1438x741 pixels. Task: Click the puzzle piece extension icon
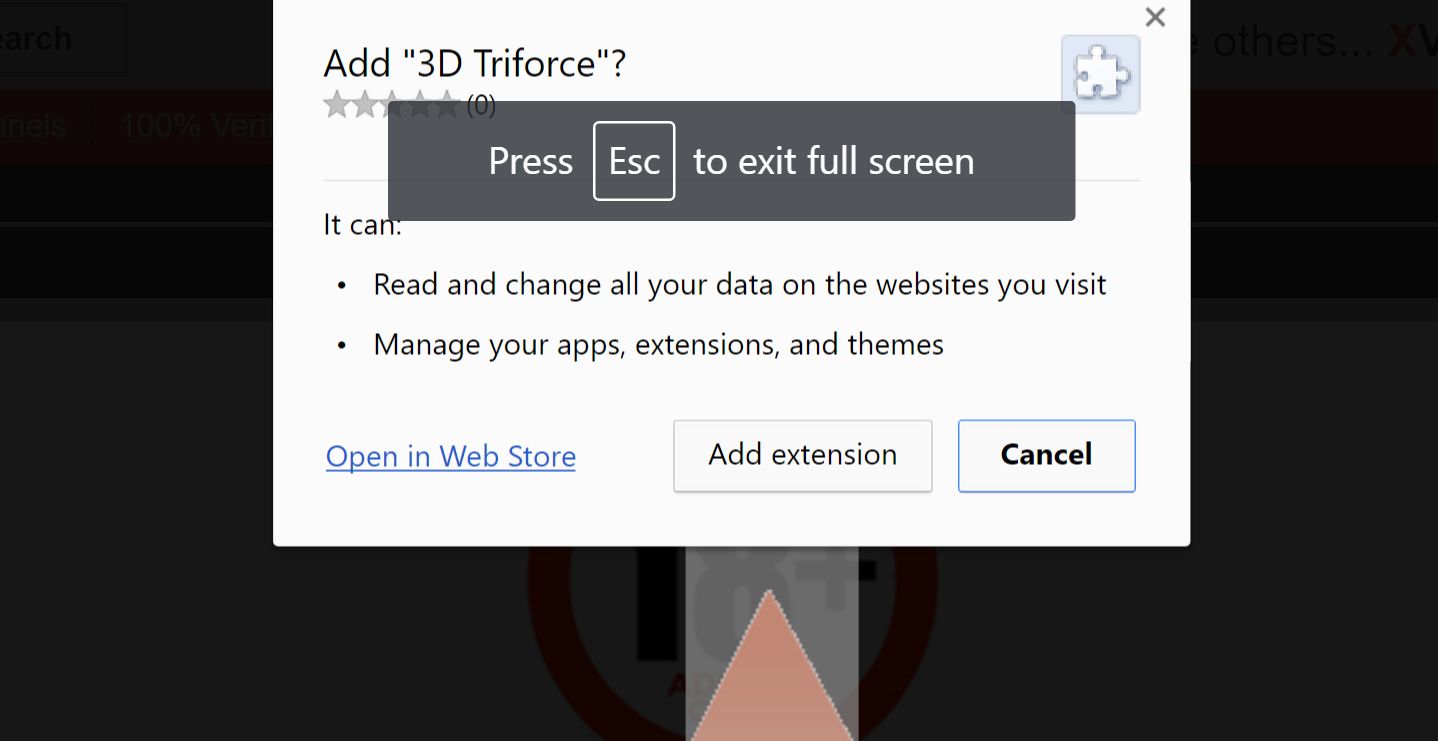(1100, 74)
